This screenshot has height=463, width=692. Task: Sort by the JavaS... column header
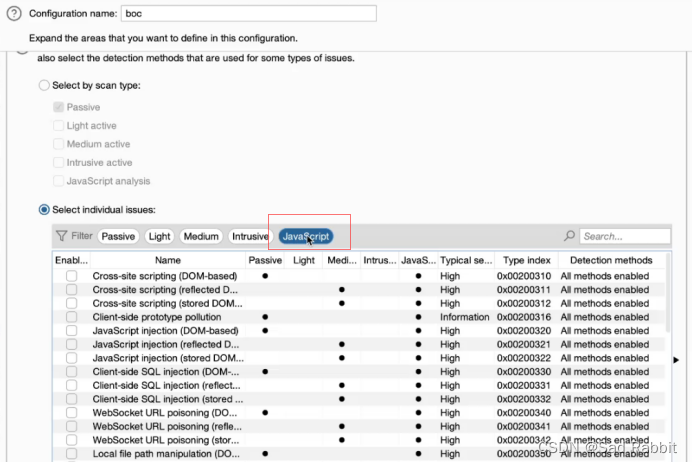tap(418, 260)
